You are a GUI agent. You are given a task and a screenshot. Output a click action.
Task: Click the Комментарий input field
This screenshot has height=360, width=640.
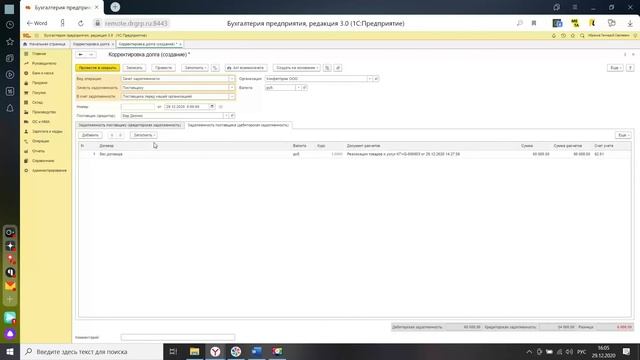(x=178, y=337)
